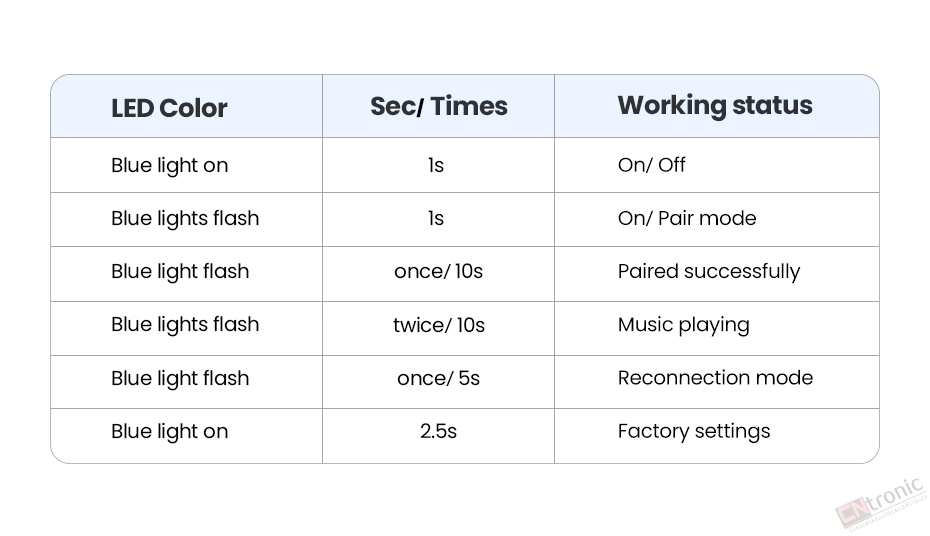Click the once/ 5s timing cell

point(438,378)
